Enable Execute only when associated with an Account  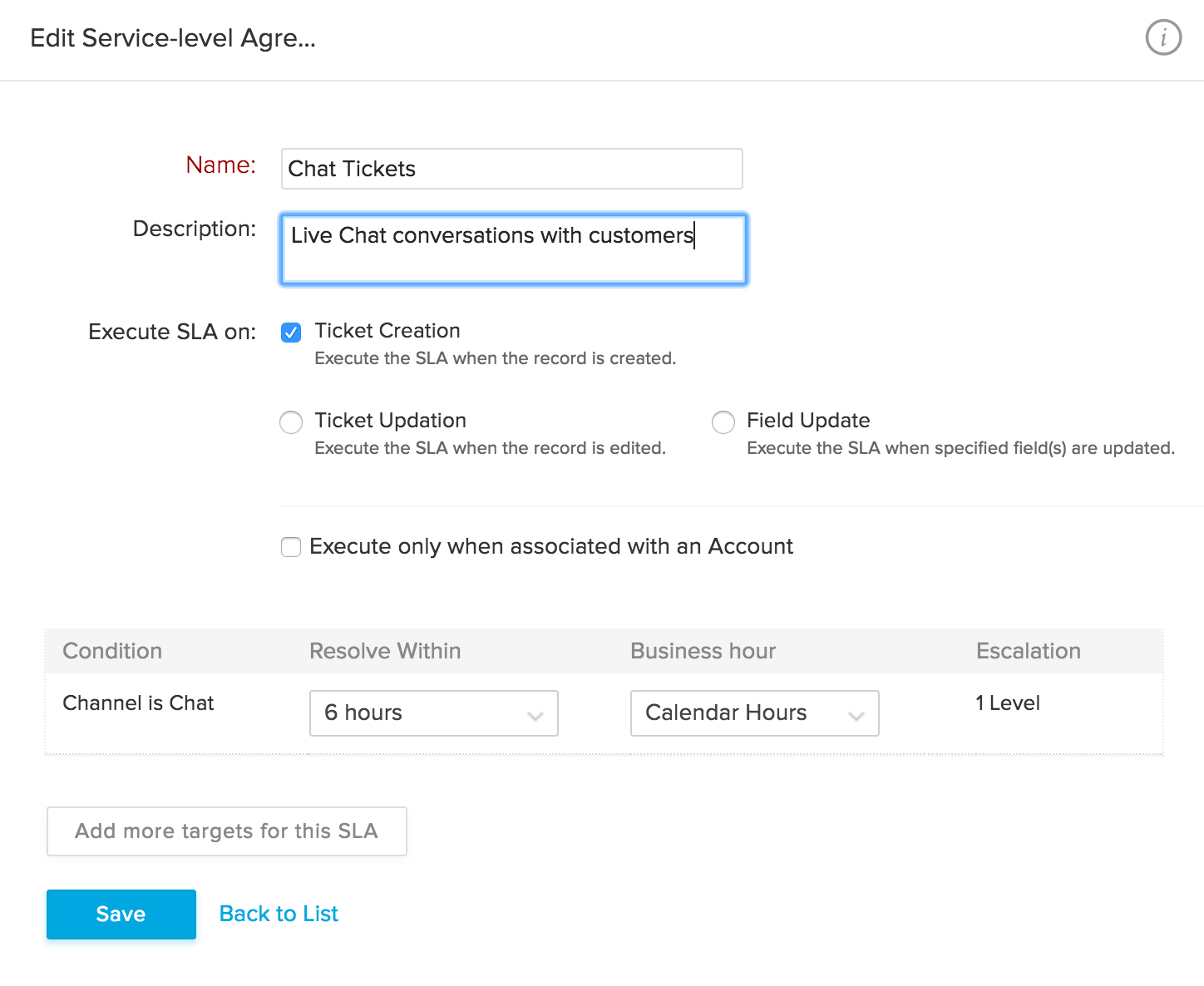tap(291, 547)
